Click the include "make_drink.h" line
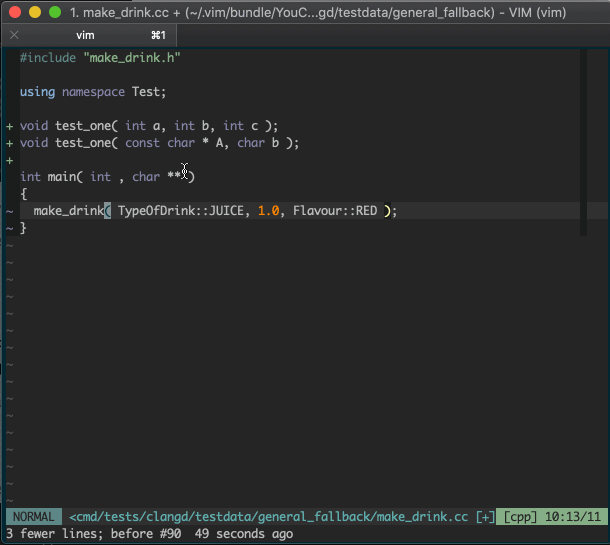The height and width of the screenshot is (545, 610). pyautogui.click(x=100, y=58)
